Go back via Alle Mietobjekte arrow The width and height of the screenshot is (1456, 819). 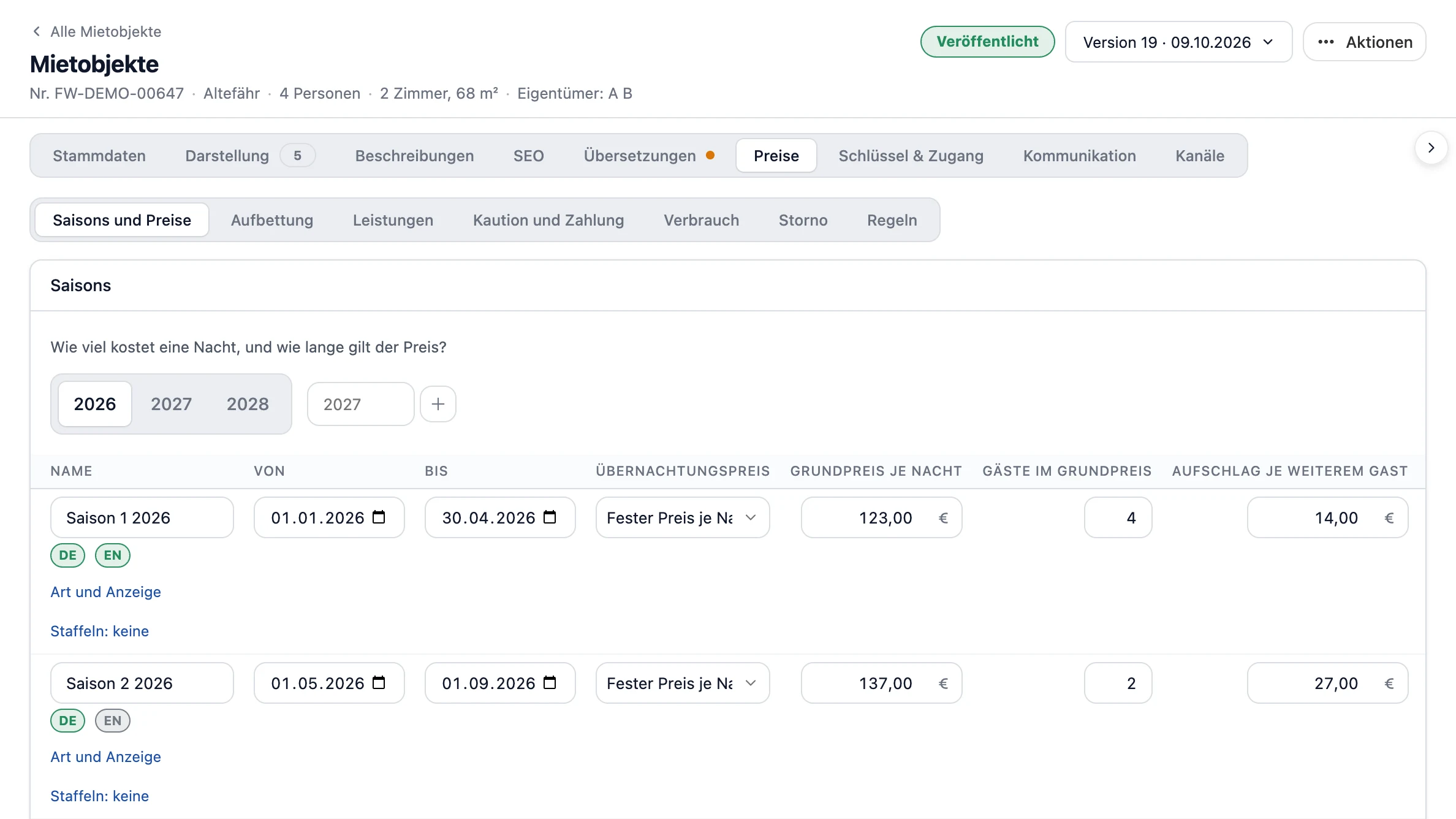click(x=37, y=31)
